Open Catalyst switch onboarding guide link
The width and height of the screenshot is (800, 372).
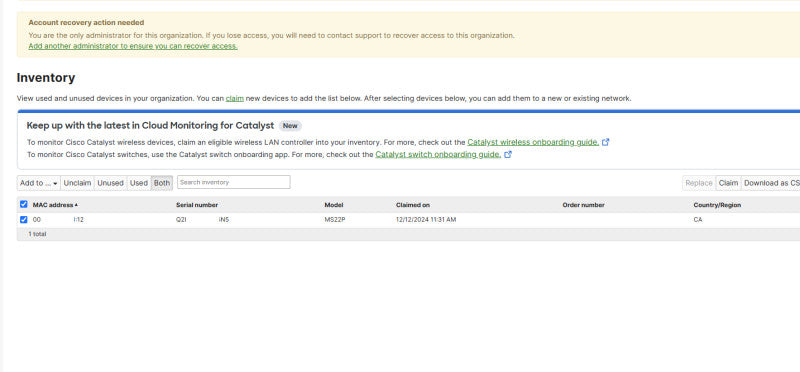(438, 155)
